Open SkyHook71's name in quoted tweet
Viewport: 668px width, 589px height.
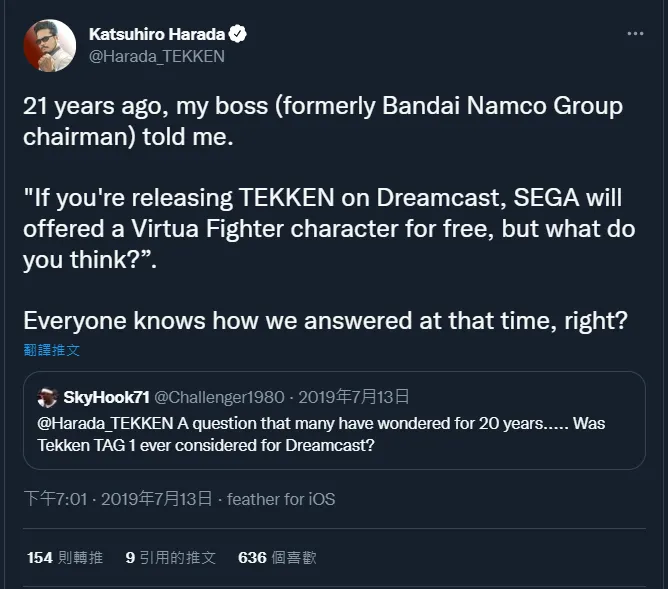[x=106, y=398]
